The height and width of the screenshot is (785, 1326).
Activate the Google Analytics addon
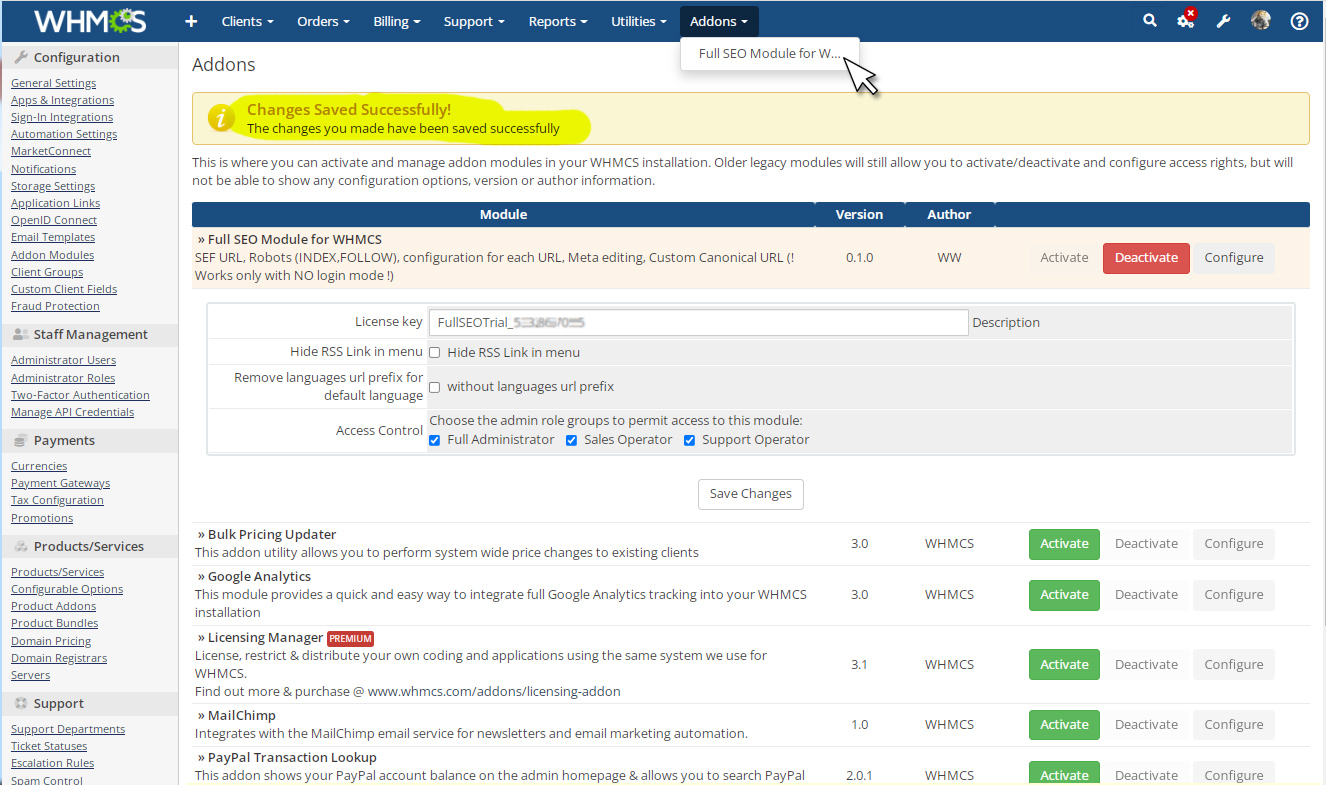[1064, 595]
